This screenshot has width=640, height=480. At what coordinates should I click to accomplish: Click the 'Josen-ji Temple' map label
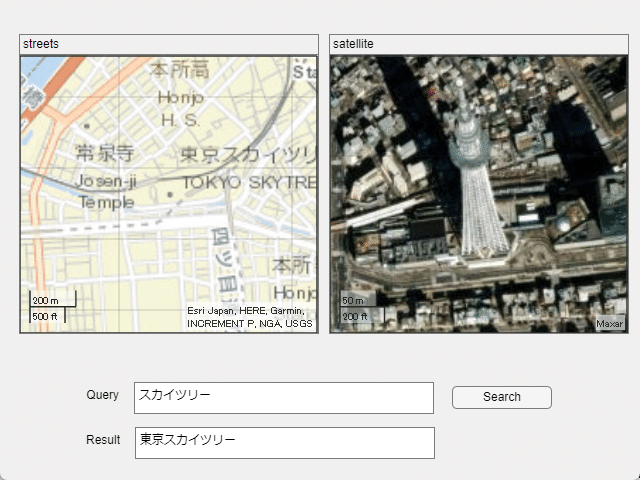click(x=106, y=191)
